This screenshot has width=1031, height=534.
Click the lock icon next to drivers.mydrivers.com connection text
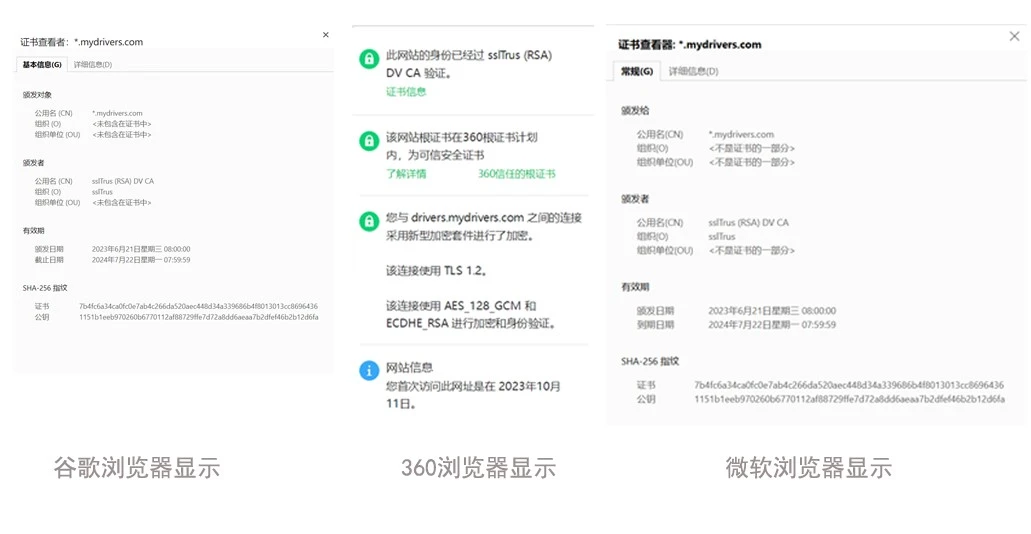369,221
